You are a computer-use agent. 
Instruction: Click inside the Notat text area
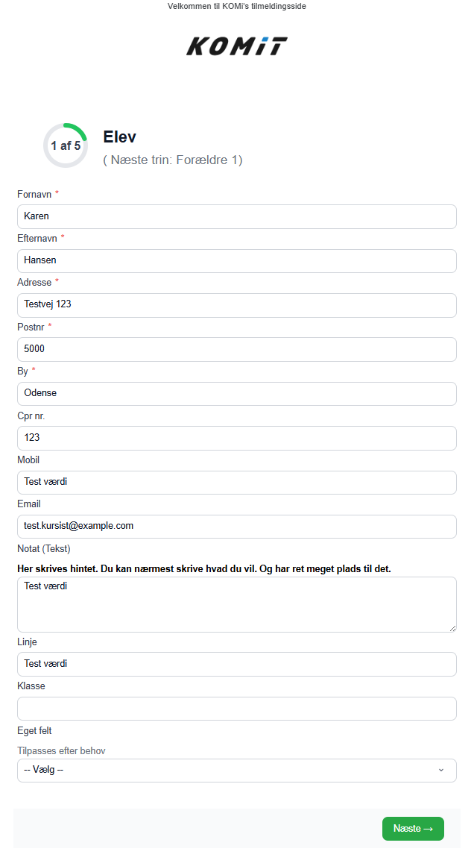click(x=237, y=604)
